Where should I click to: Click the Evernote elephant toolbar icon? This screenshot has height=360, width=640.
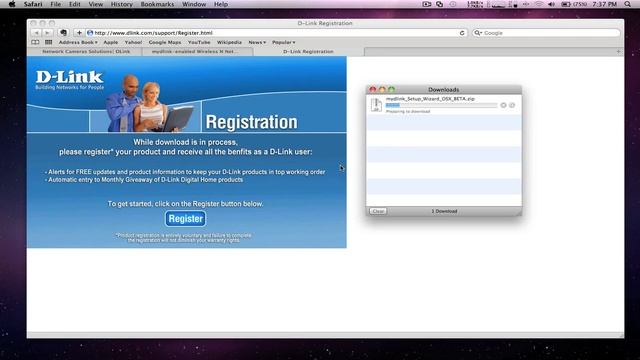point(63,33)
